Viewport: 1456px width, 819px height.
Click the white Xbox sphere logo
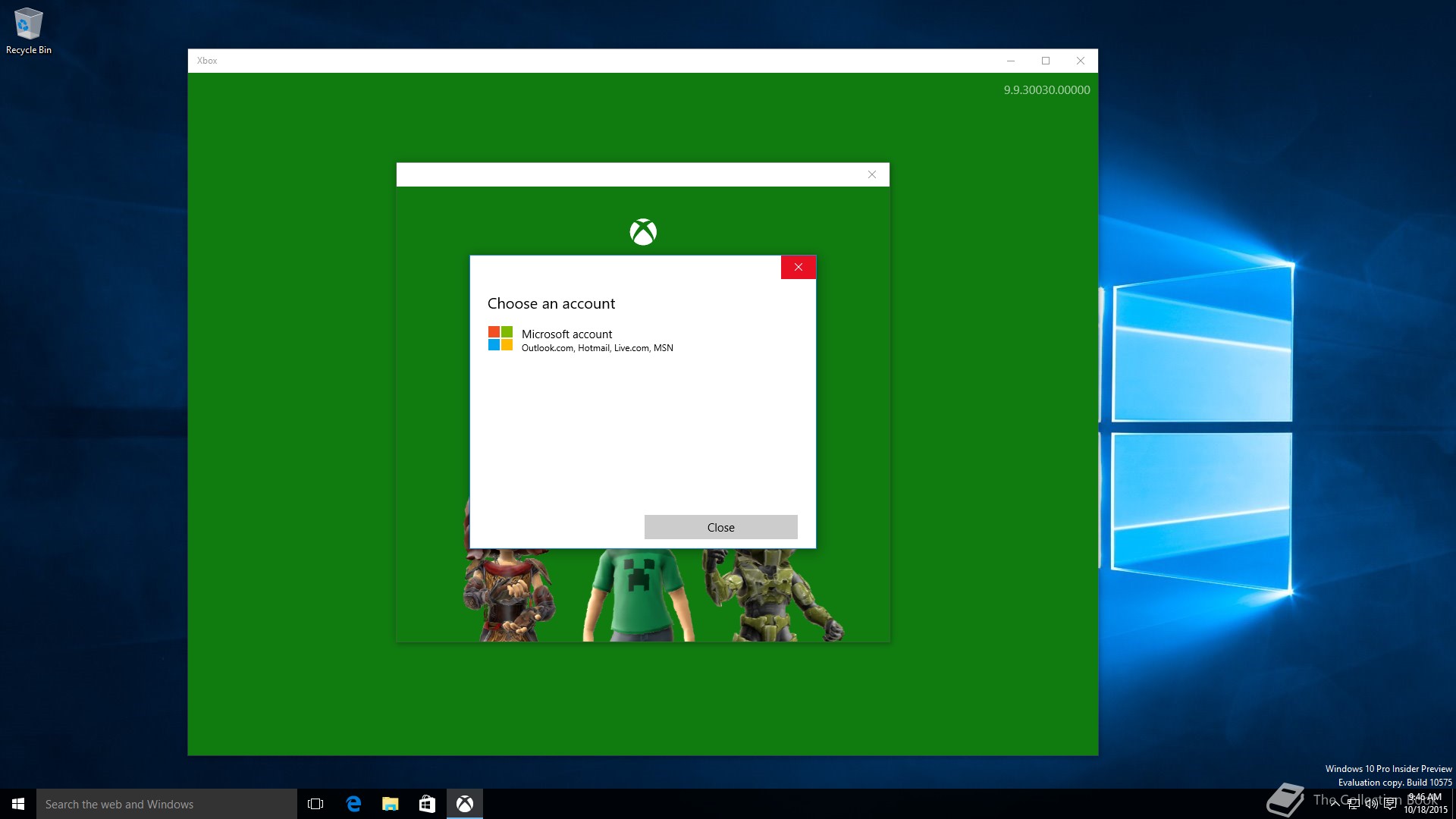[643, 232]
